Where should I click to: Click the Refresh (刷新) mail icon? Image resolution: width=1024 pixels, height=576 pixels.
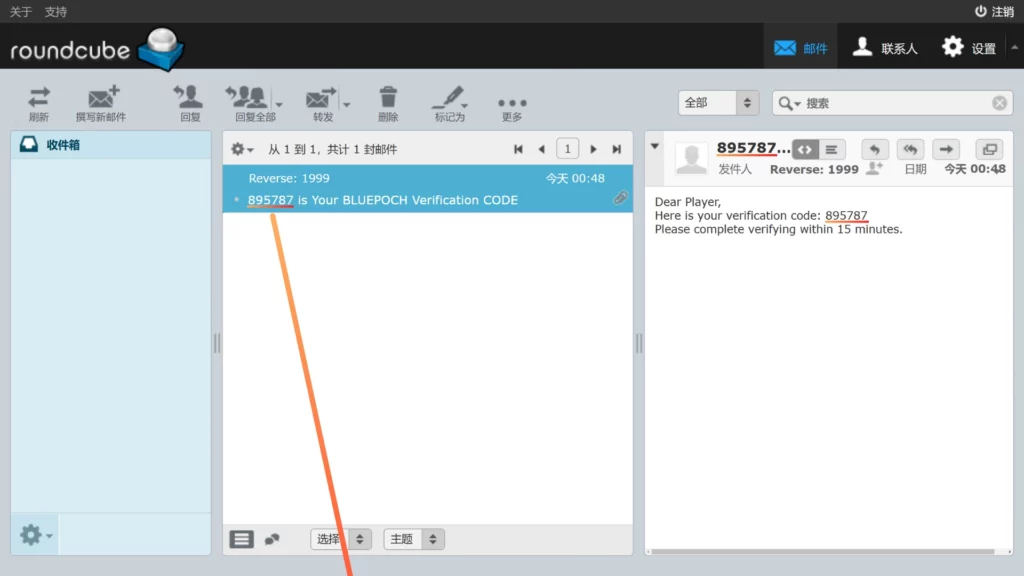pyautogui.click(x=38, y=103)
